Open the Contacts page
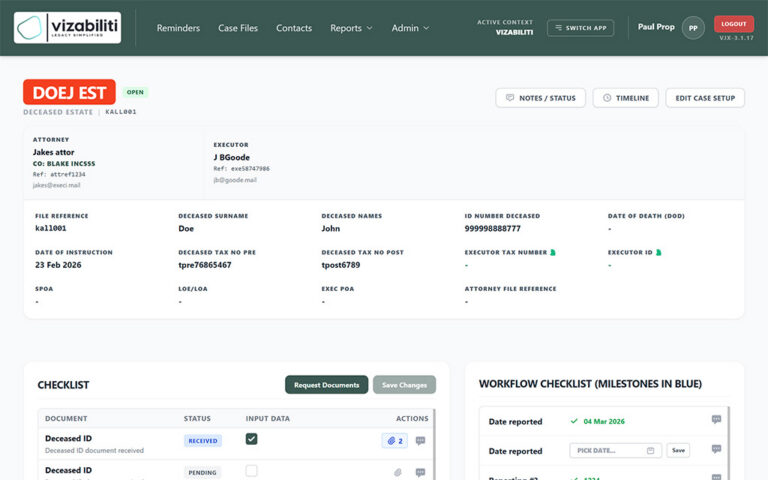 pyautogui.click(x=294, y=28)
